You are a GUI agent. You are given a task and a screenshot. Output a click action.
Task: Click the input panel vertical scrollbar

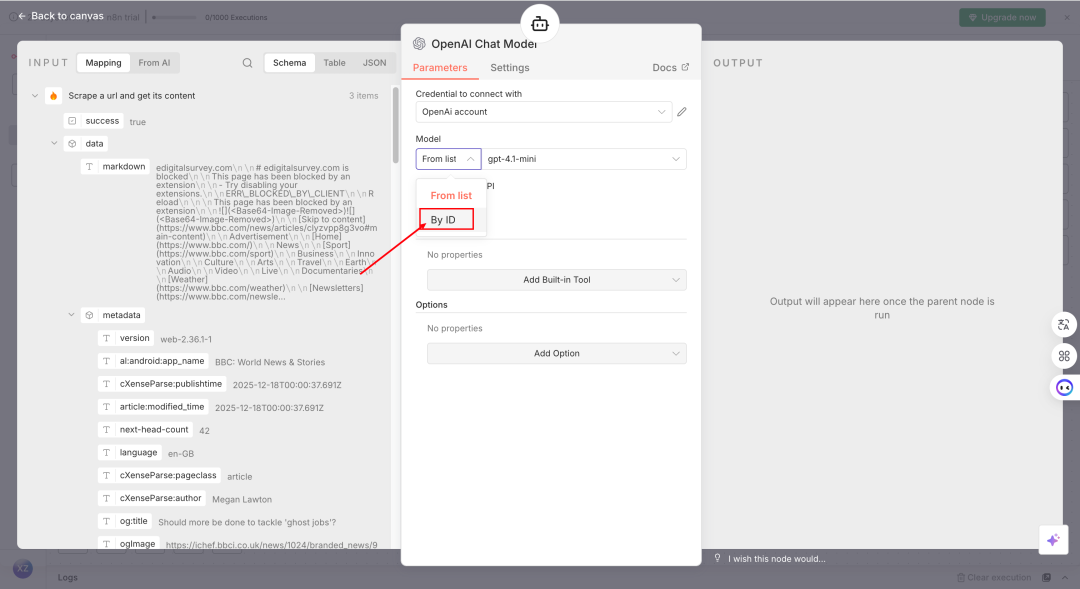click(x=395, y=125)
